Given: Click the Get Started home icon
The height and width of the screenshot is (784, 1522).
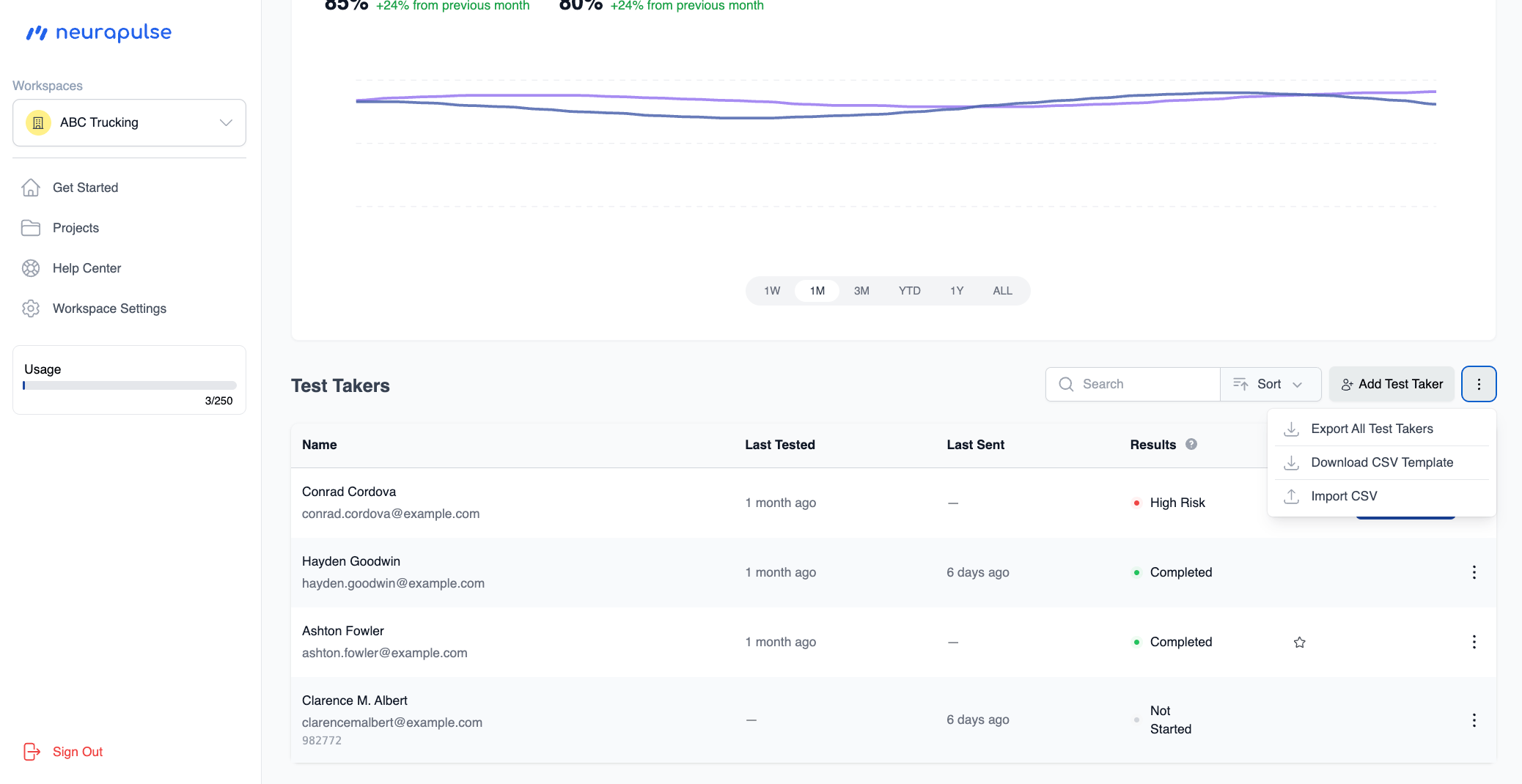Looking at the screenshot, I should click(31, 188).
